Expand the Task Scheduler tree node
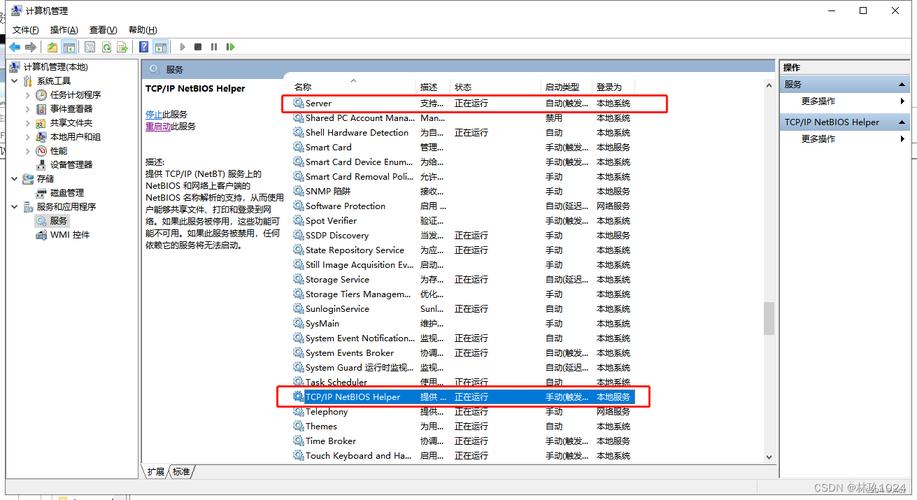This screenshot has height=500, width=917. pyautogui.click(x=27, y=95)
